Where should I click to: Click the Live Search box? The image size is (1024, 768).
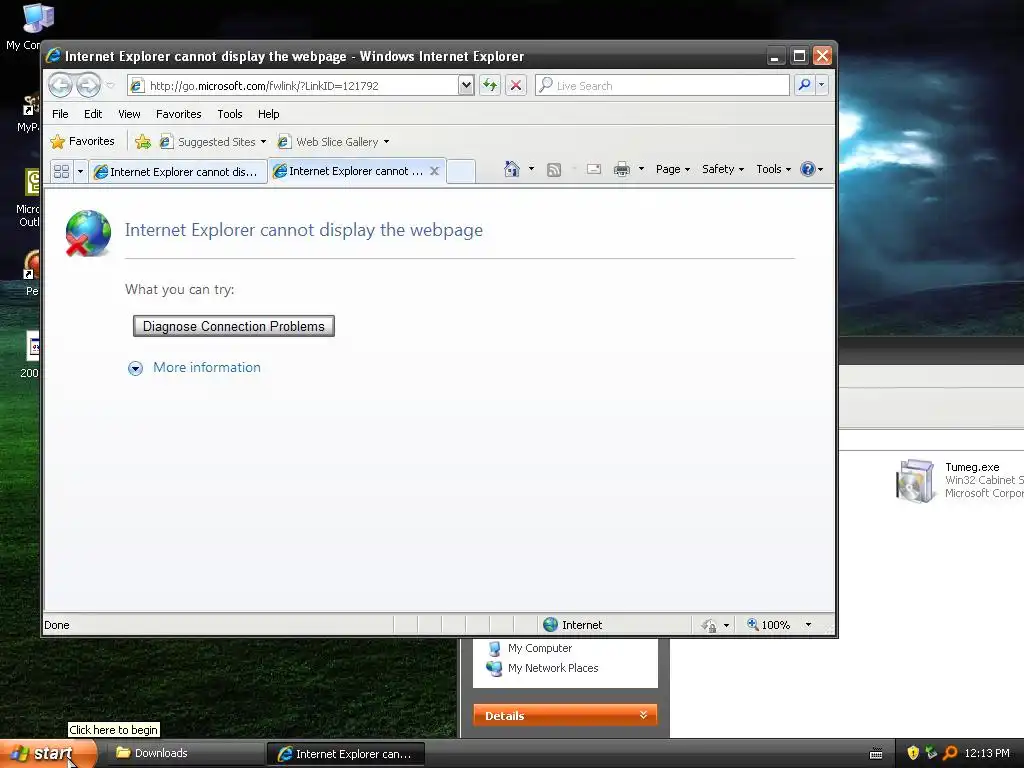[662, 86]
